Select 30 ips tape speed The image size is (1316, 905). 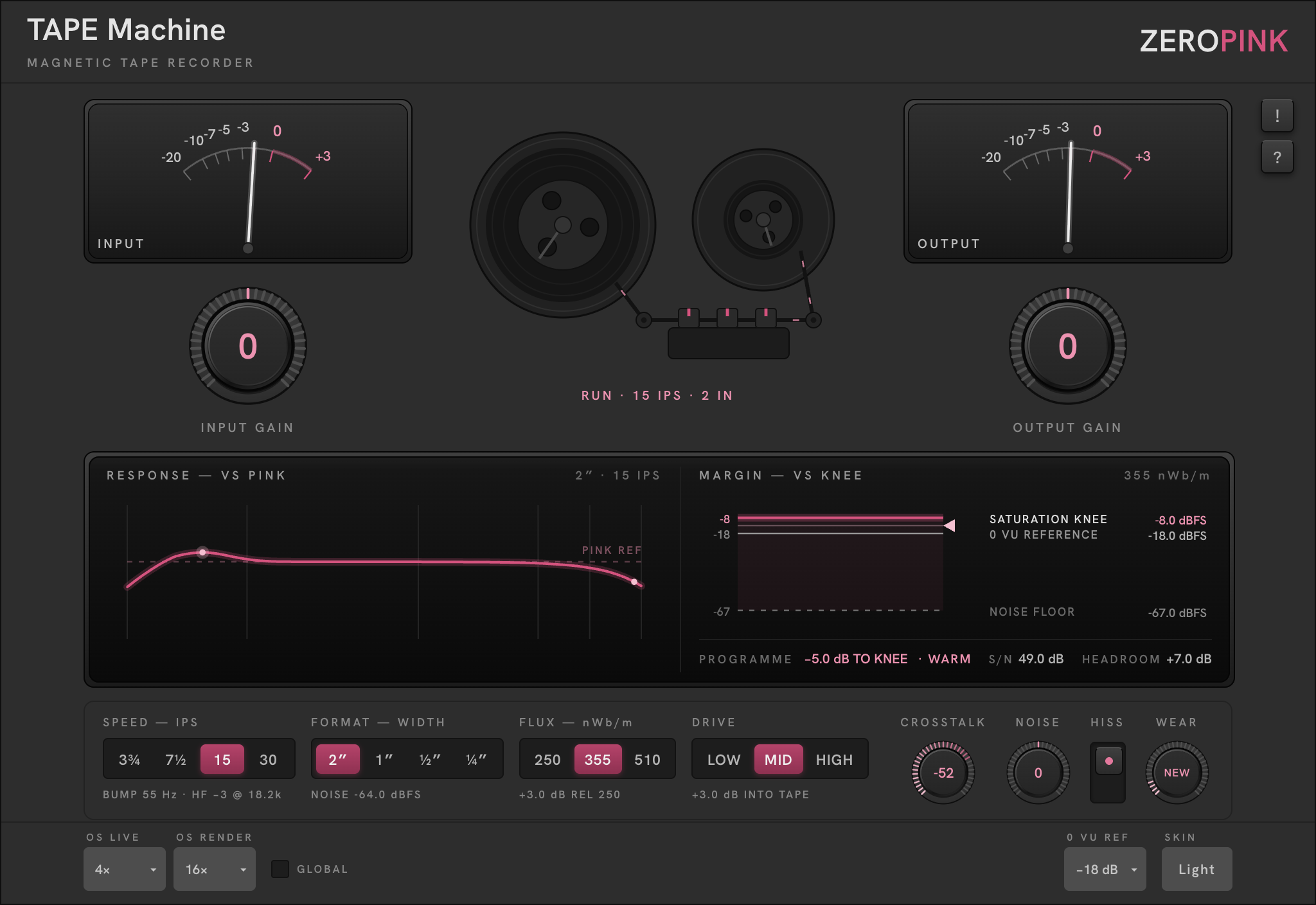click(268, 760)
